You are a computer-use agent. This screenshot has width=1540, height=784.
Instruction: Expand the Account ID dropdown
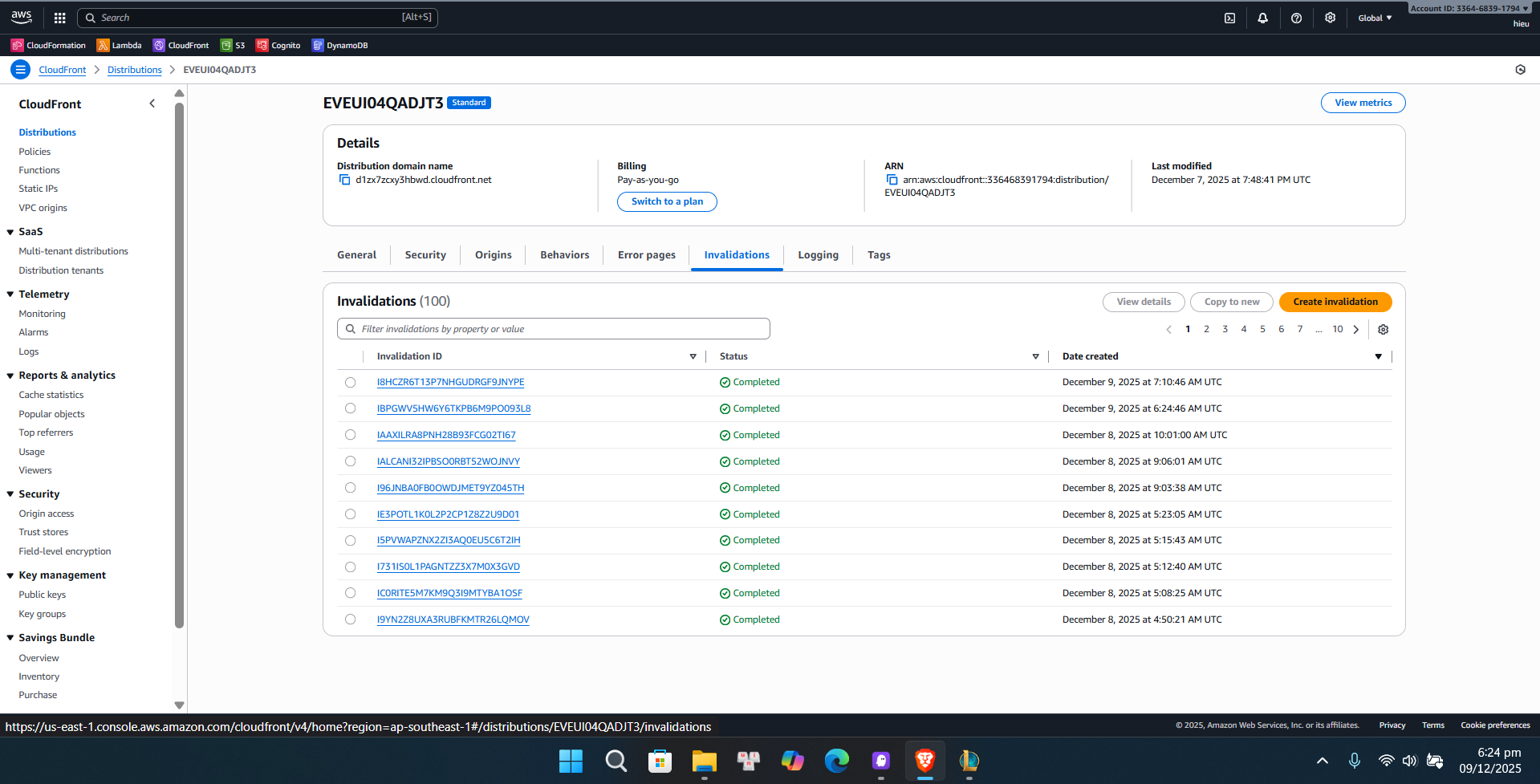[1468, 8]
